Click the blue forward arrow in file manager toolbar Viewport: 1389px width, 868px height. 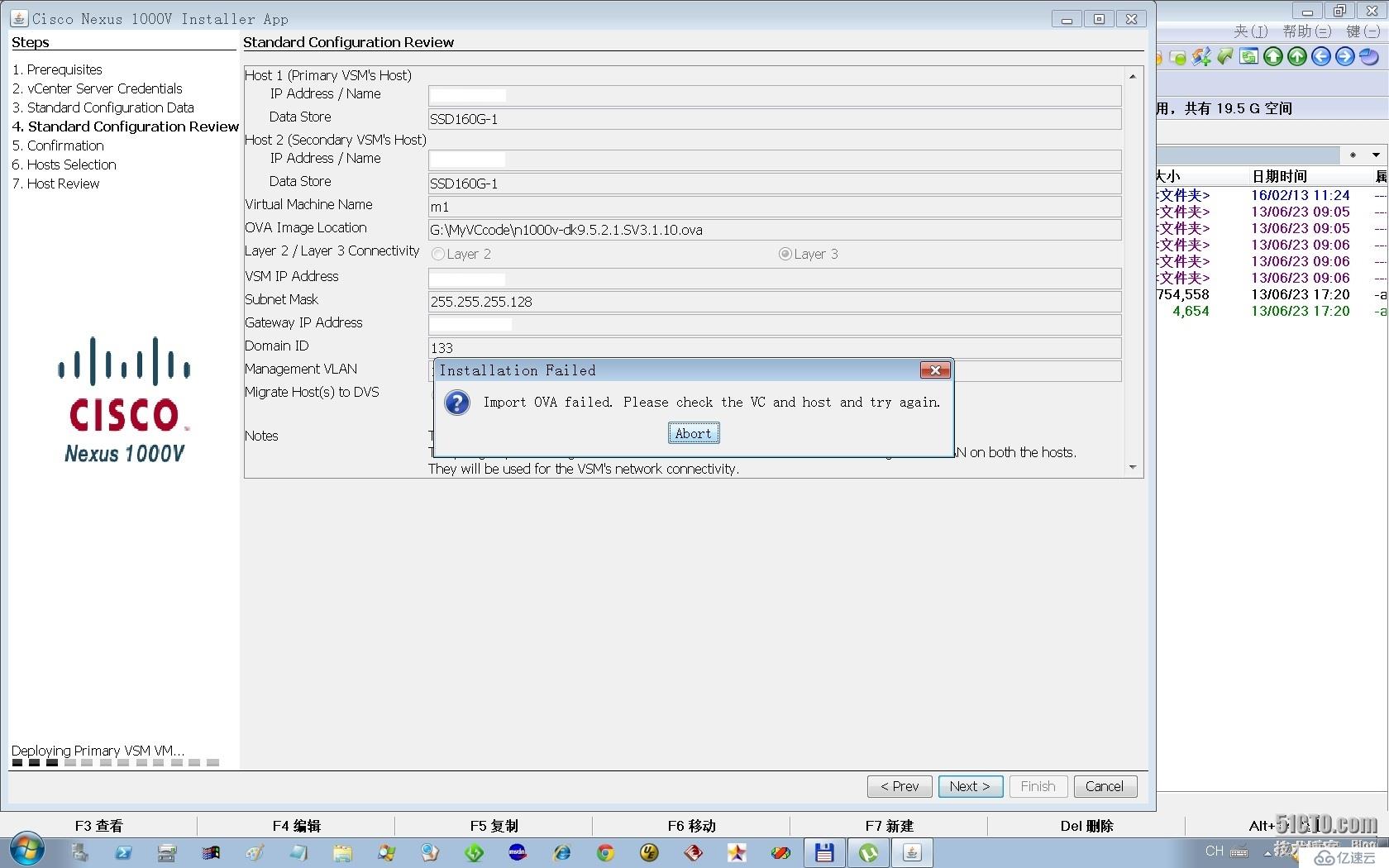tap(1345, 56)
